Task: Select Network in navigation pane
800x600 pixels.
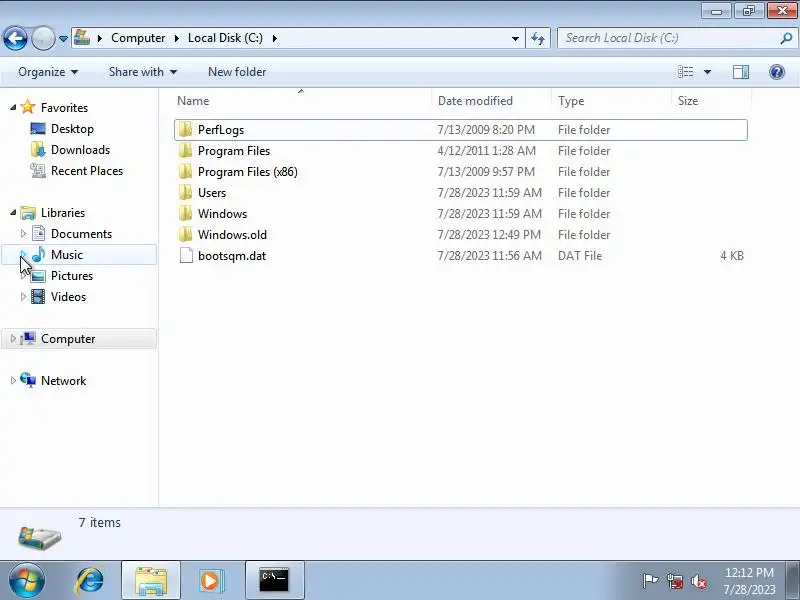Action: click(63, 381)
